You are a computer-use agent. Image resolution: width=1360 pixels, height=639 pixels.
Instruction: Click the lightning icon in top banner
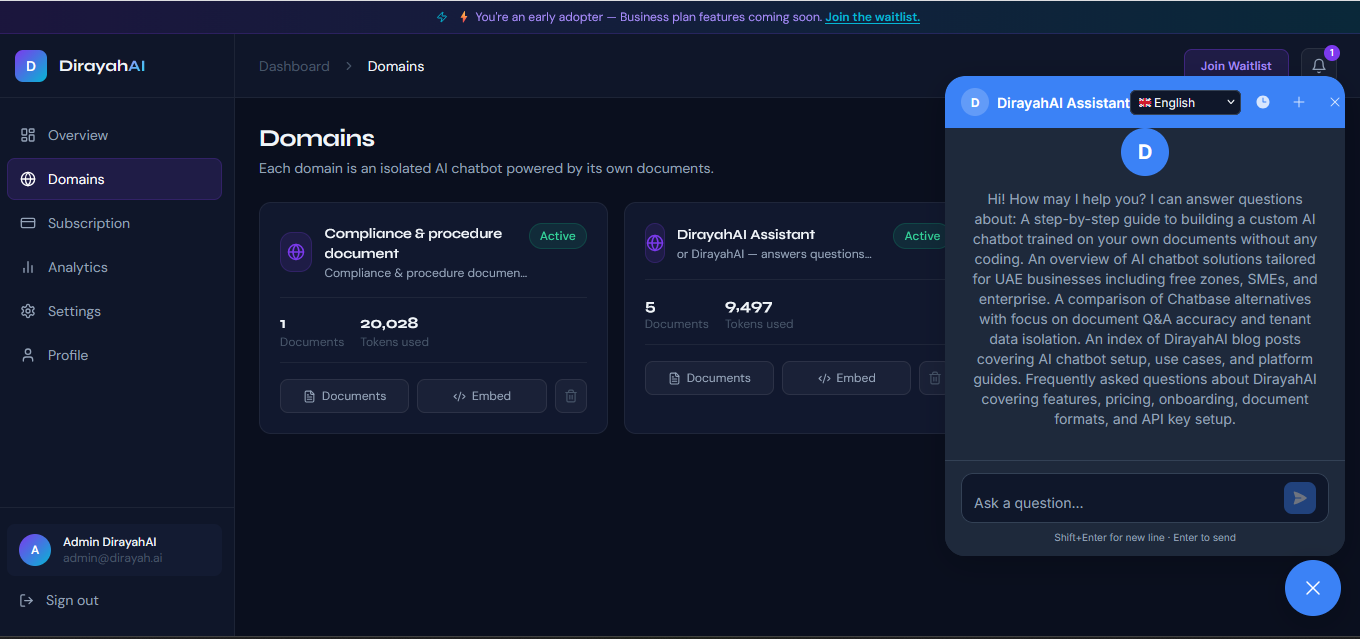[x=463, y=17]
